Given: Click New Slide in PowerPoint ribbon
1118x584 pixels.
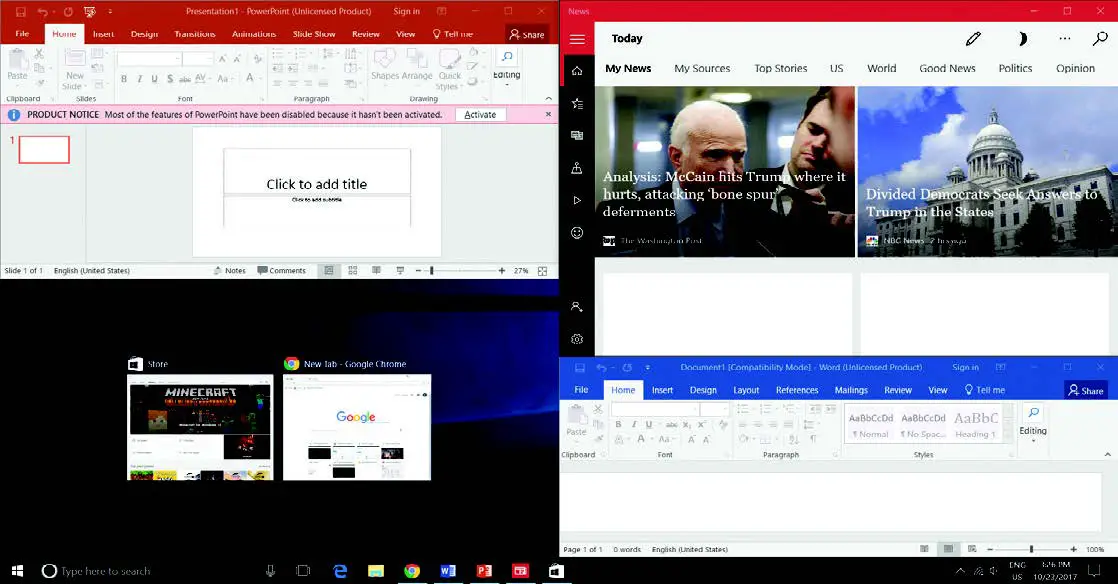Looking at the screenshot, I should (74, 70).
